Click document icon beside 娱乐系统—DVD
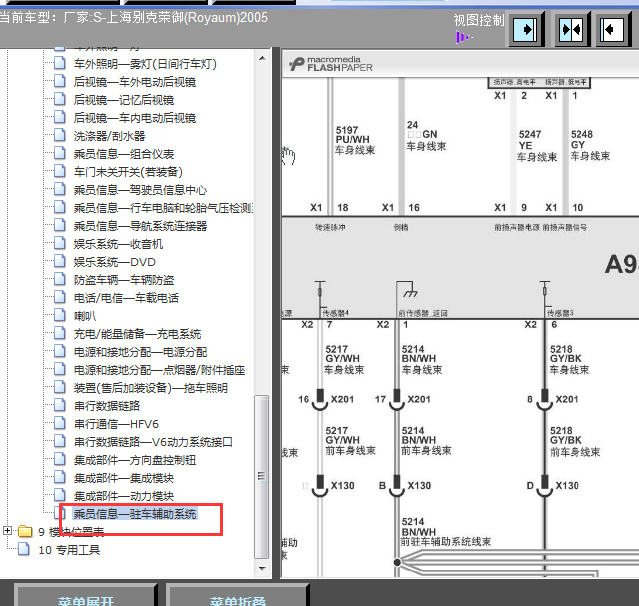The image size is (639, 606). pos(59,261)
